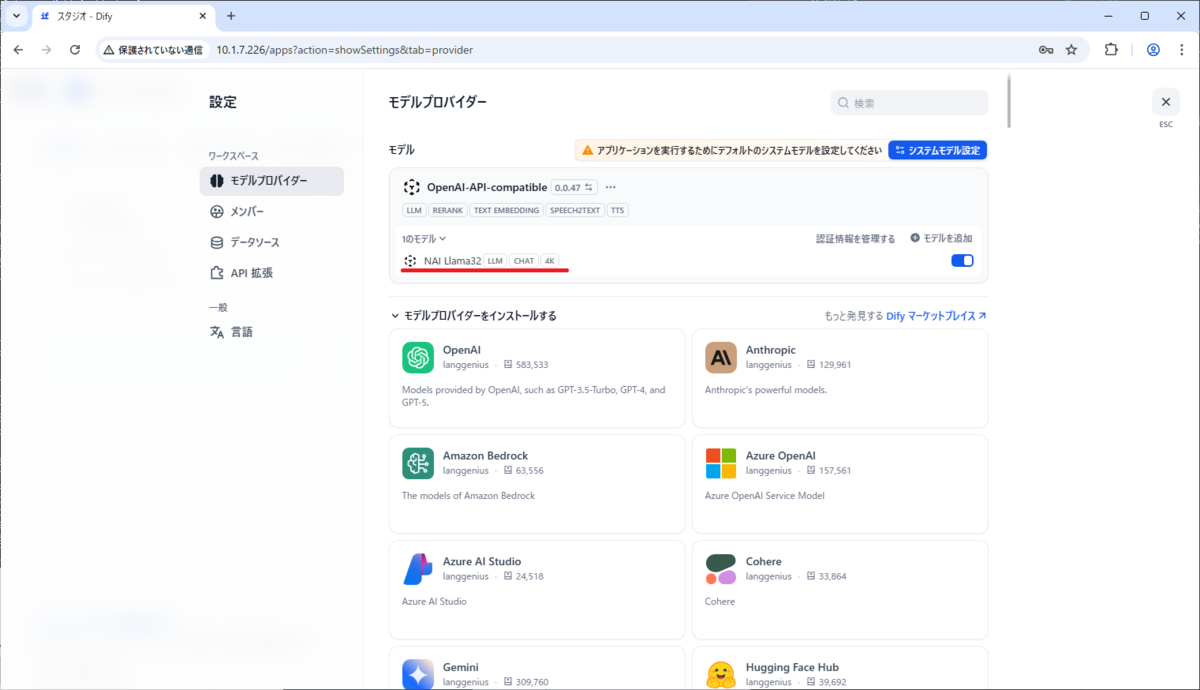Bookmark this page with star icon

click(1072, 49)
